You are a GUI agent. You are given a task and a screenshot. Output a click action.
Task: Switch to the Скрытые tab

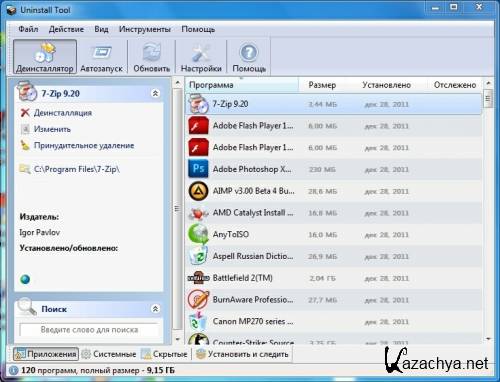pyautogui.click(x=164, y=354)
